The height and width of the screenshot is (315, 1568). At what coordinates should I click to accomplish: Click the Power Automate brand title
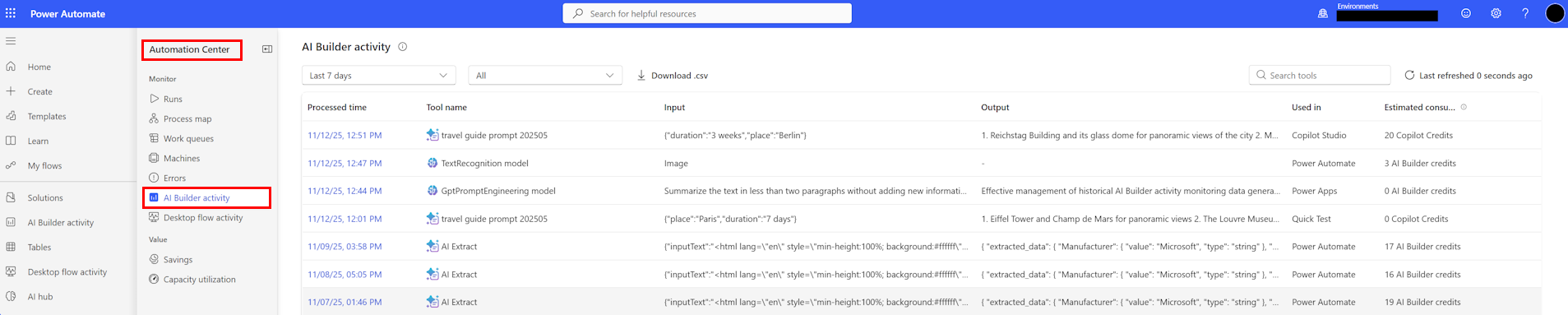coord(67,13)
